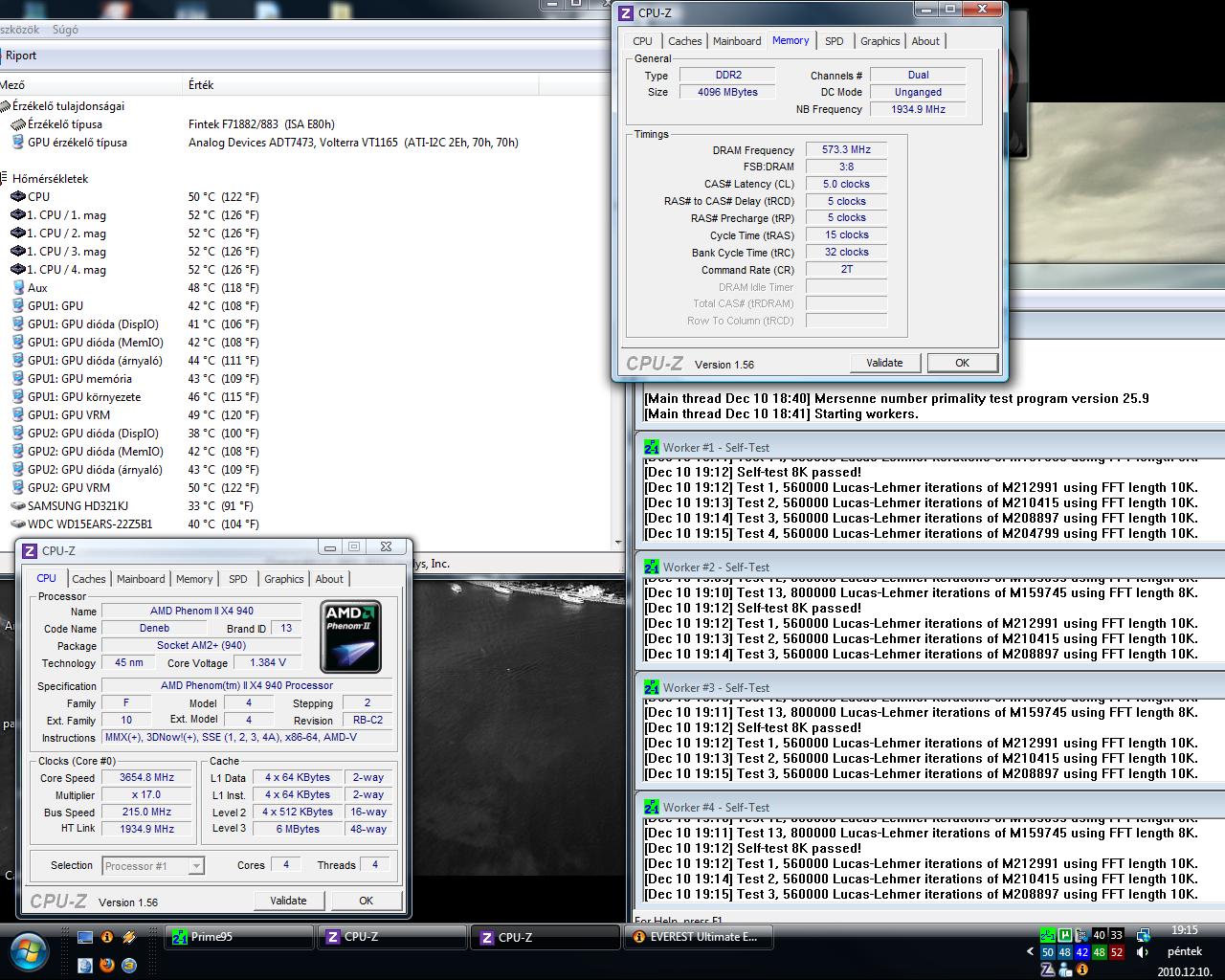The height and width of the screenshot is (980, 1225).
Task: Click the black 40 temperature tray icon
Action: pos(1100,935)
